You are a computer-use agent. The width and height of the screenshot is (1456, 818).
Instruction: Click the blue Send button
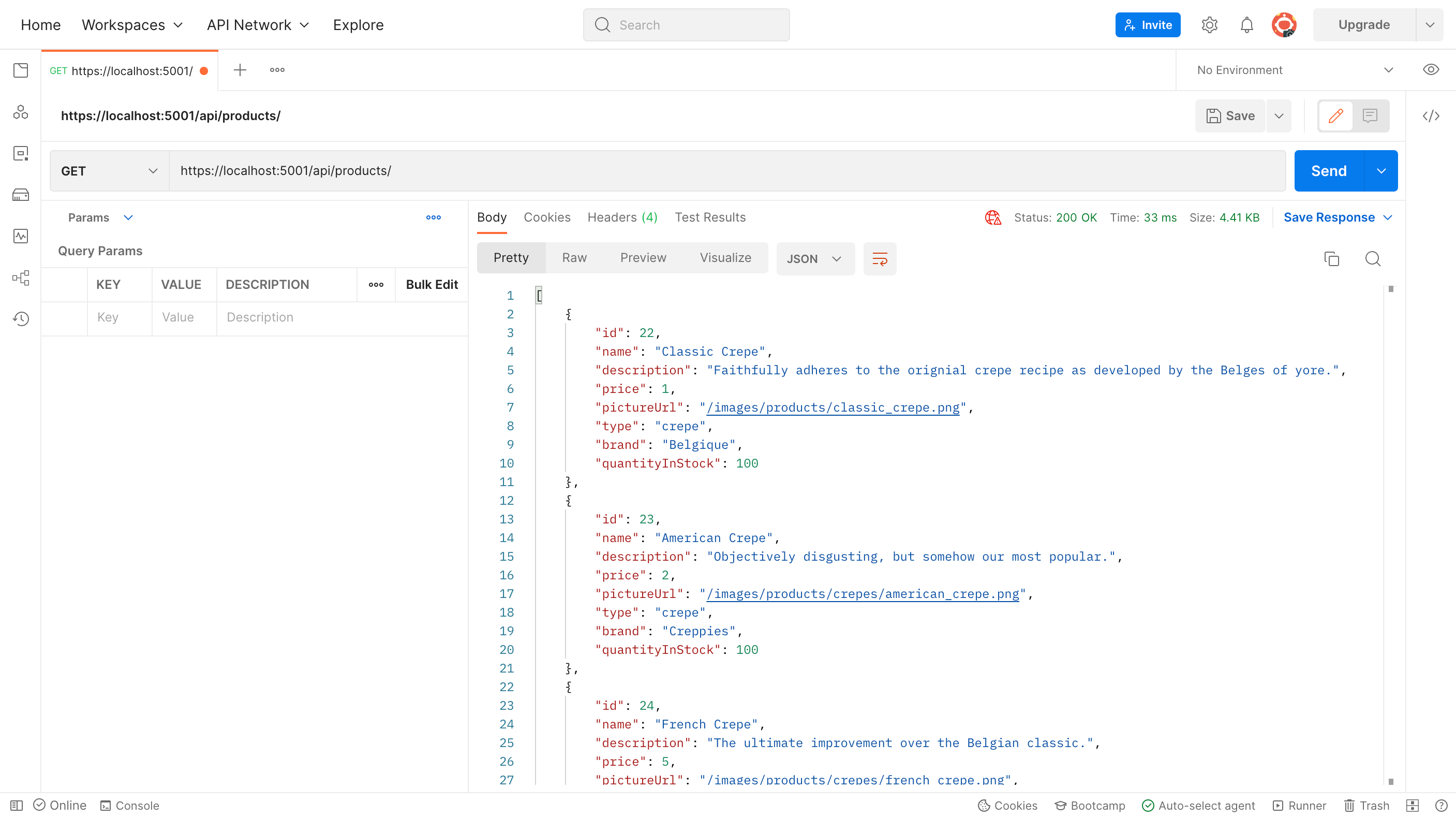point(1328,171)
